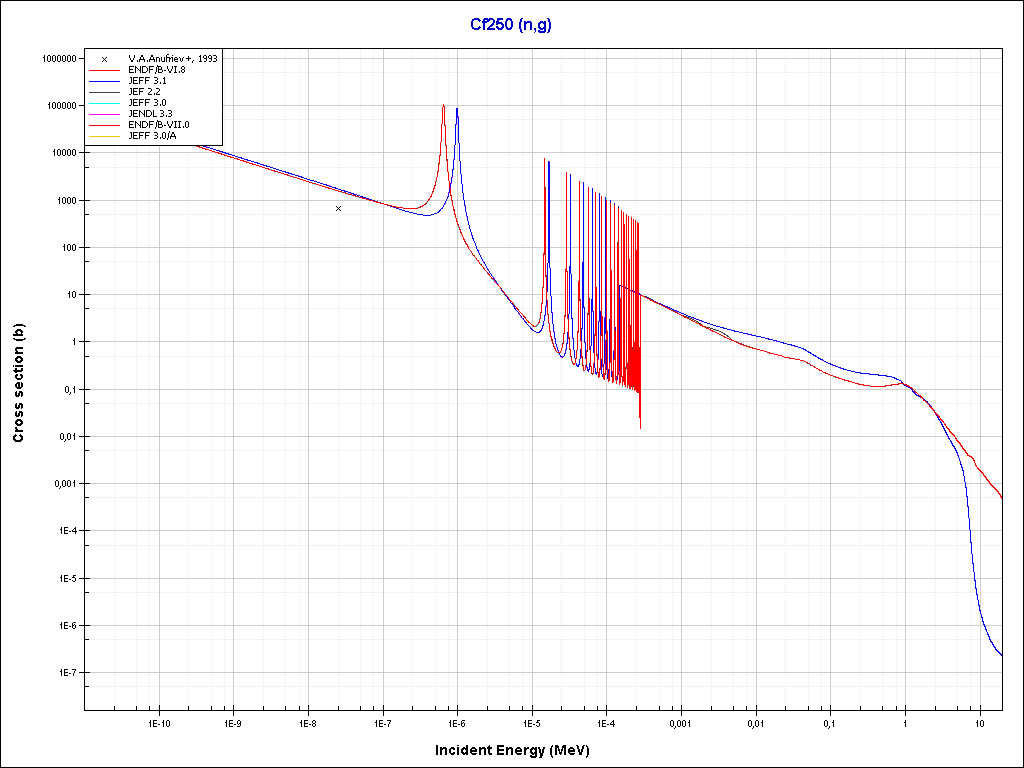Click the ENDF/B-VI.8 legend label
The height and width of the screenshot is (768, 1024).
coord(157,70)
